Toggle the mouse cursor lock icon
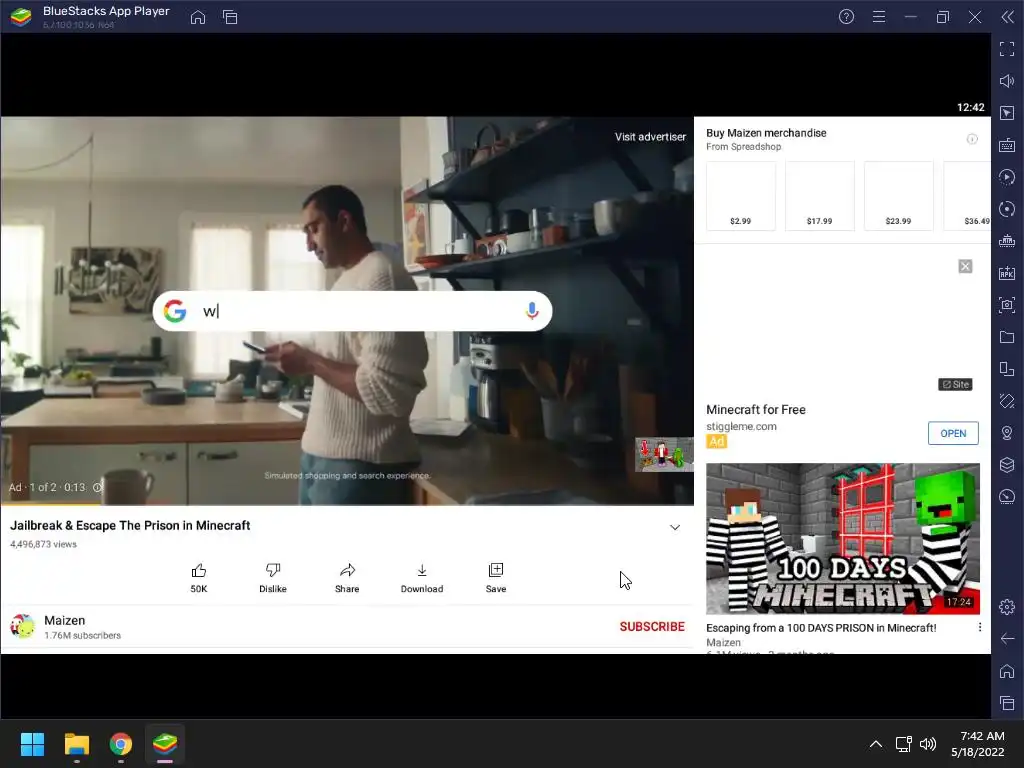This screenshot has height=768, width=1024. click(x=1007, y=113)
